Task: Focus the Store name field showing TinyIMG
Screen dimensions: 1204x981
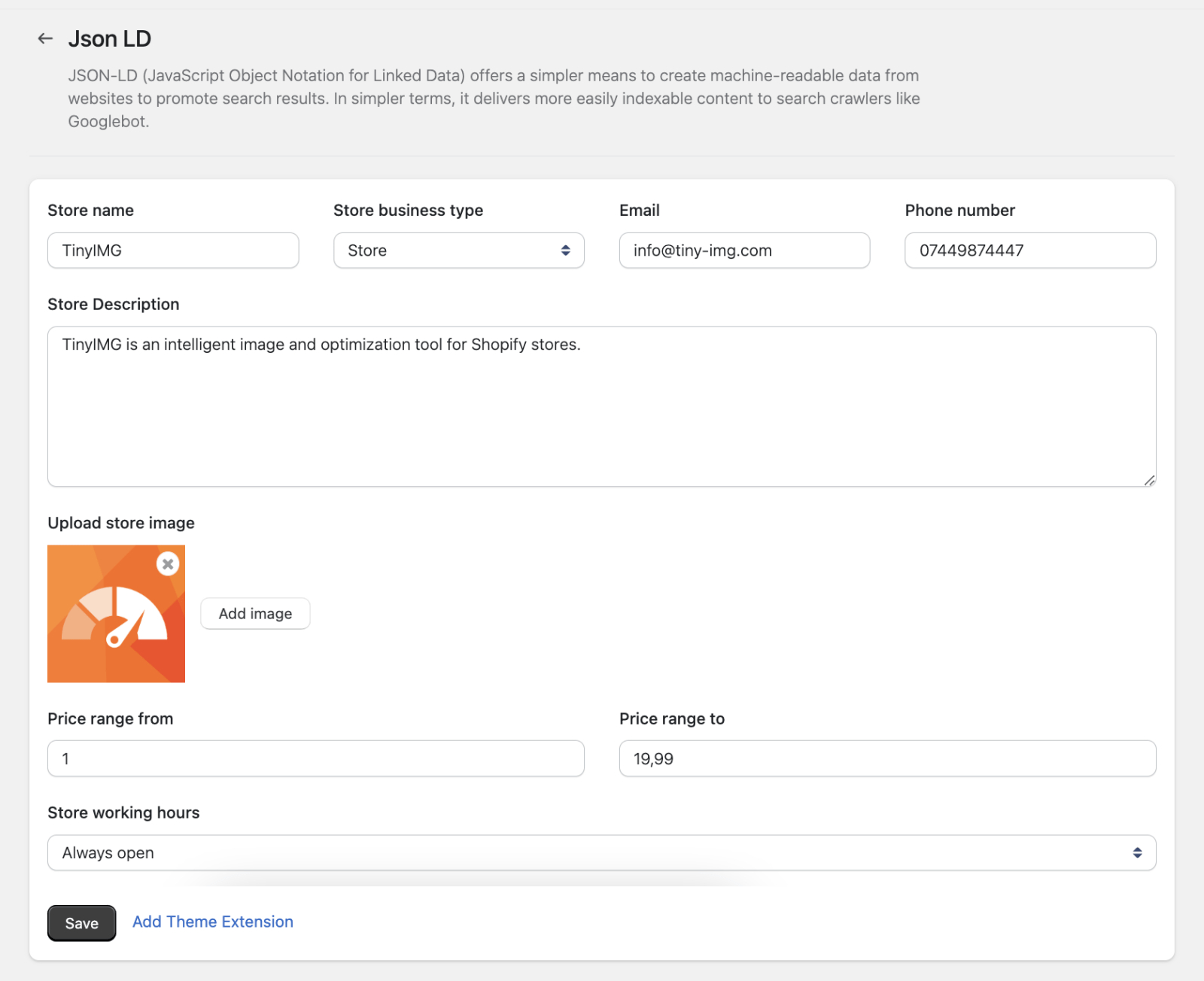Action: (172, 251)
